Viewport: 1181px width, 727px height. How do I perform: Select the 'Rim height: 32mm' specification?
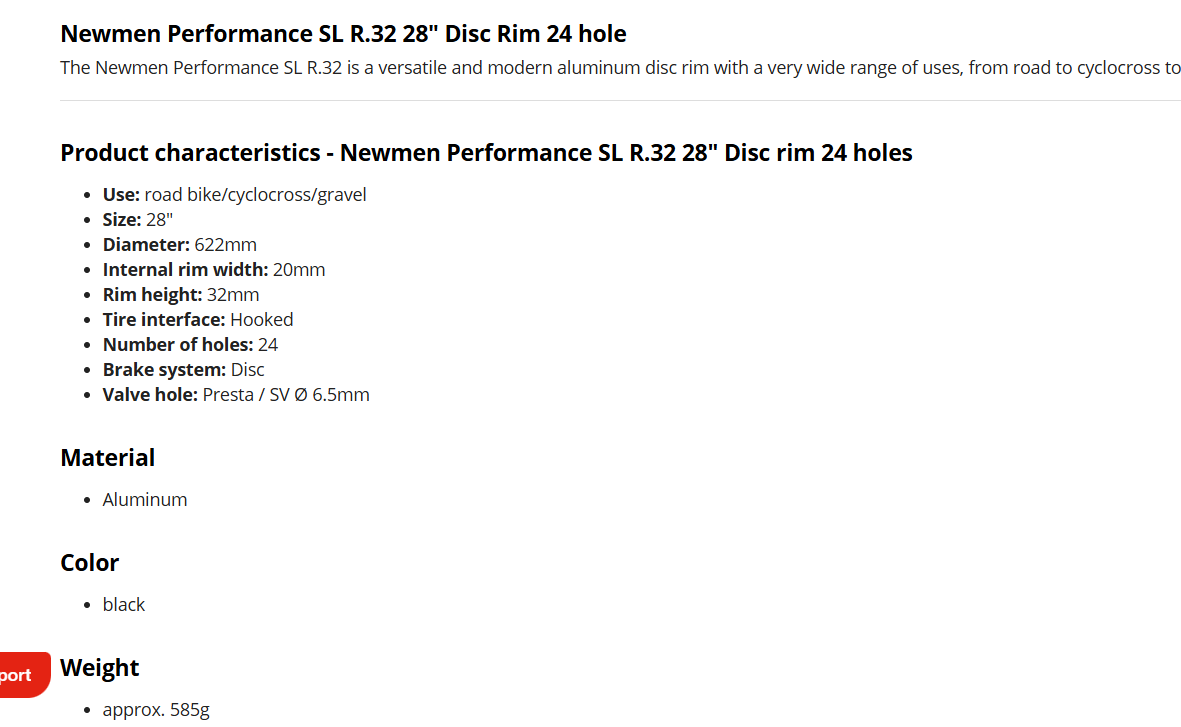pyautogui.click(x=181, y=295)
